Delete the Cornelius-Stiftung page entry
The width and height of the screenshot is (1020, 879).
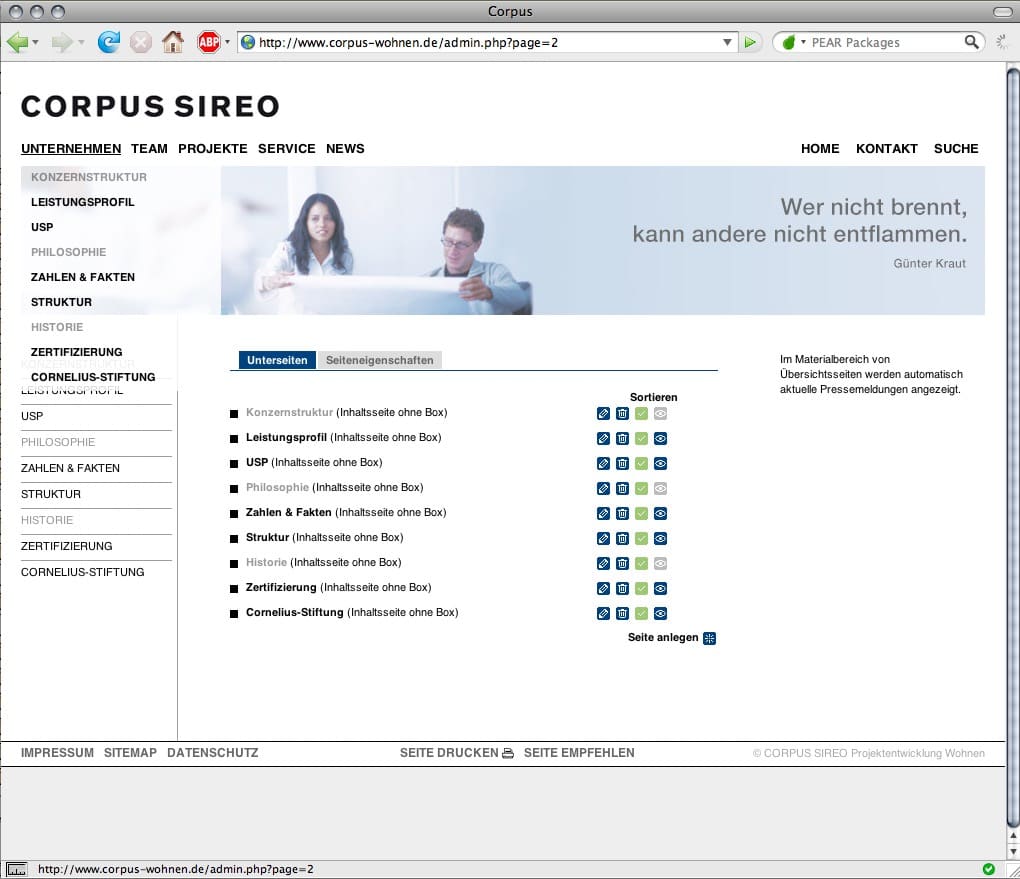pos(623,614)
